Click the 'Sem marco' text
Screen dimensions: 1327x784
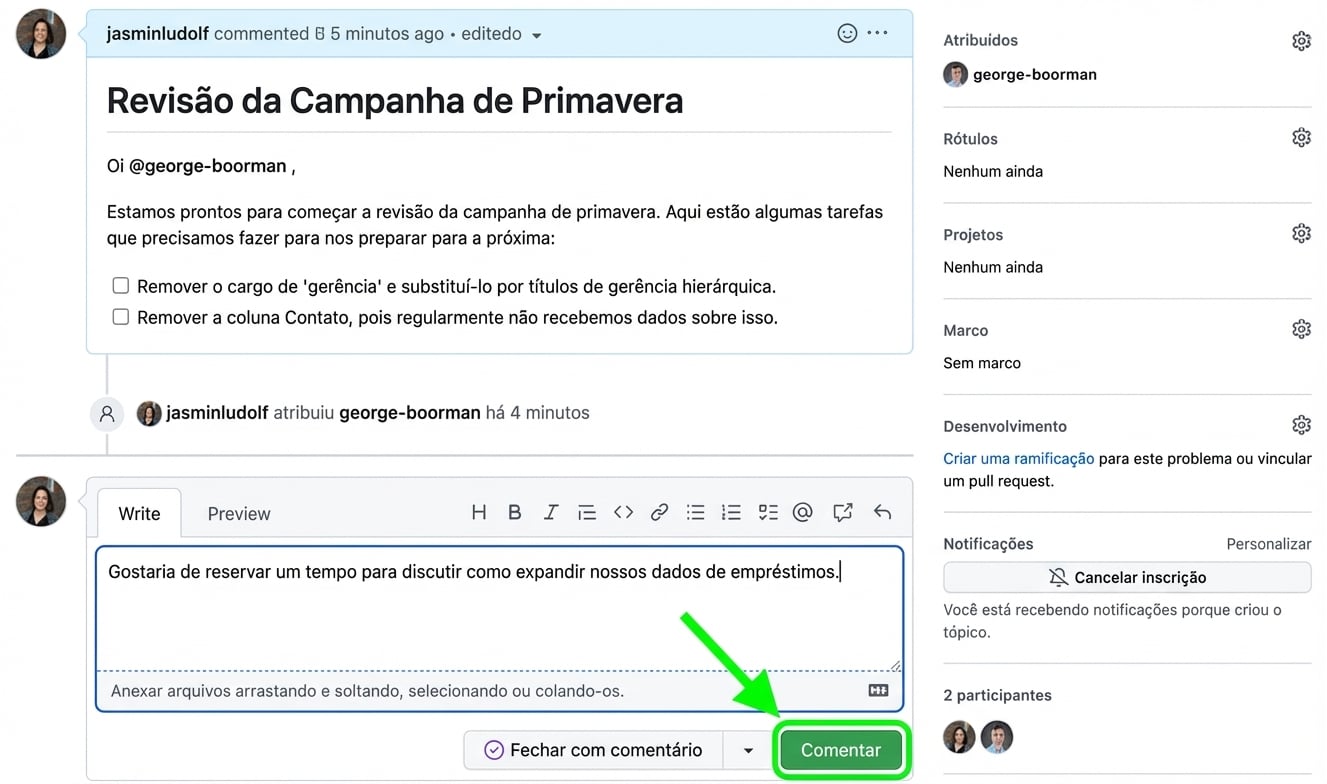(x=982, y=363)
